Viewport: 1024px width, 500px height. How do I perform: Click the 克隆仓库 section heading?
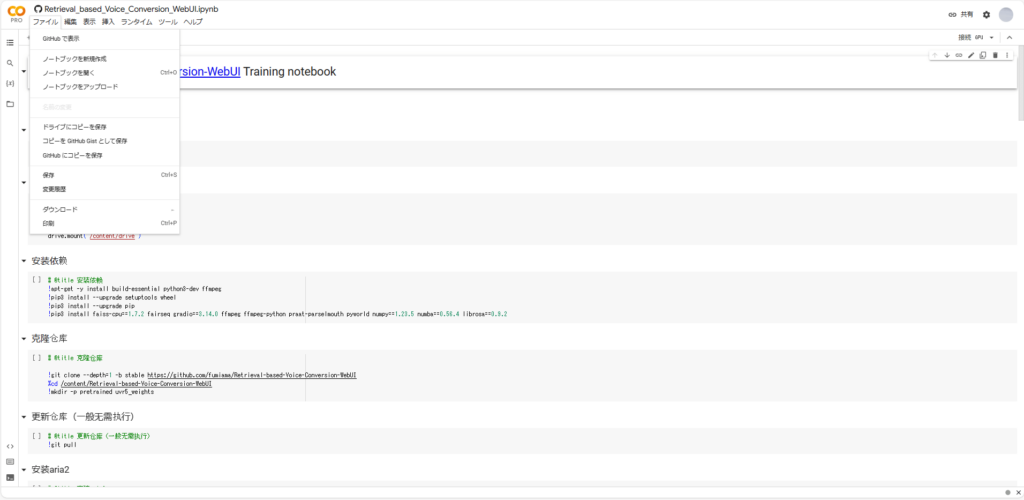pyautogui.click(x=49, y=339)
